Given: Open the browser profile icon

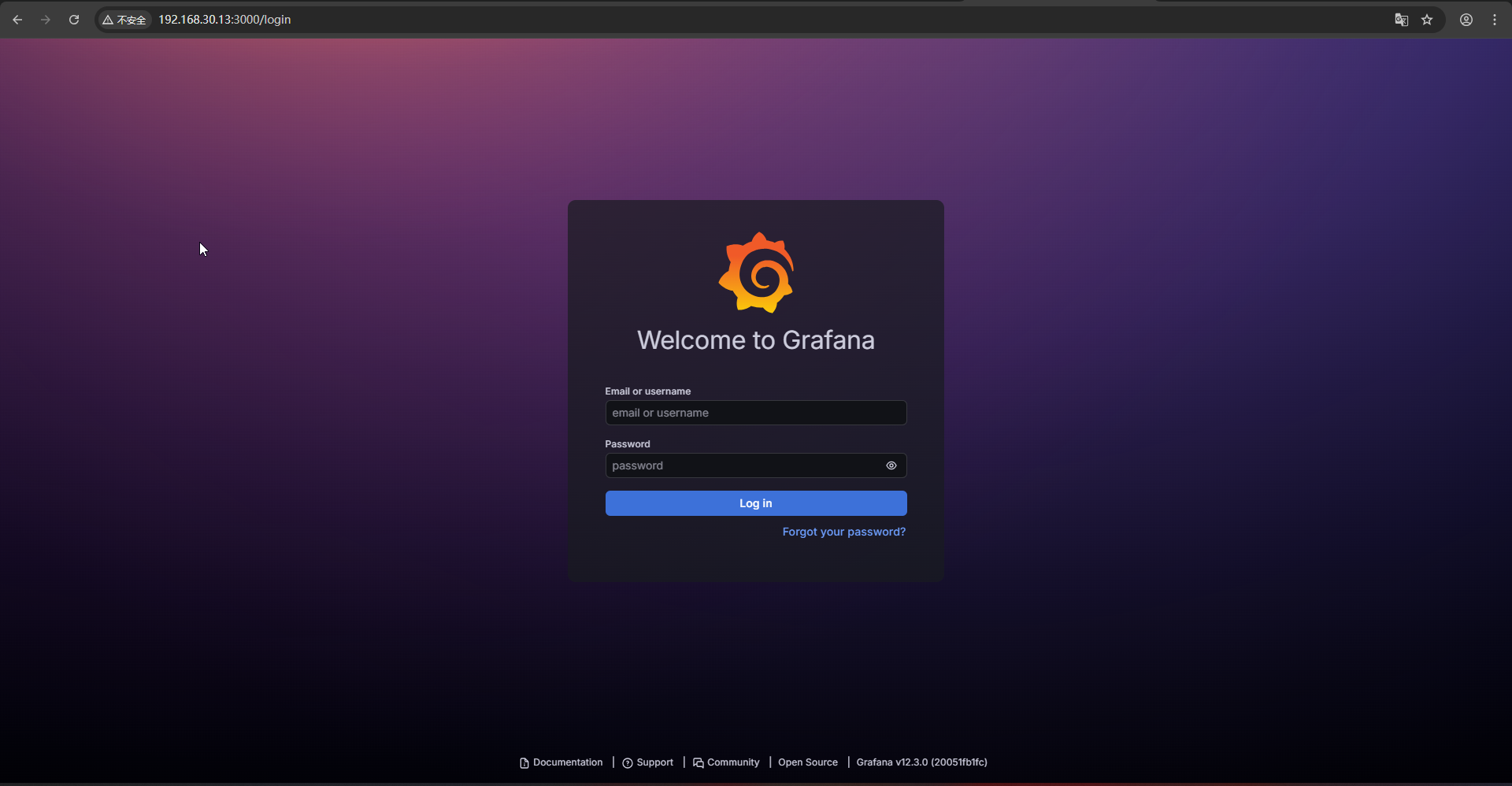Looking at the screenshot, I should [x=1466, y=20].
